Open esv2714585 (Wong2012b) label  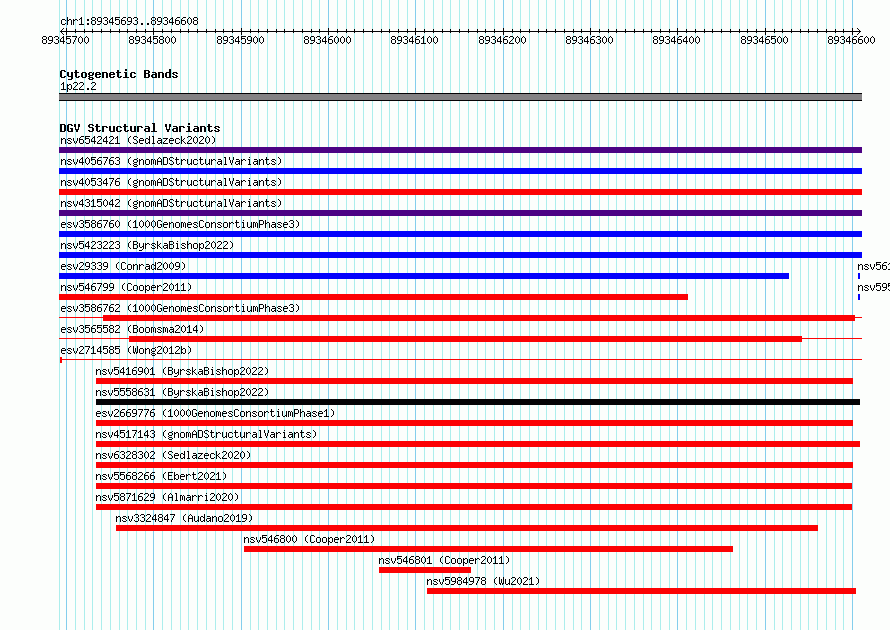pos(126,350)
